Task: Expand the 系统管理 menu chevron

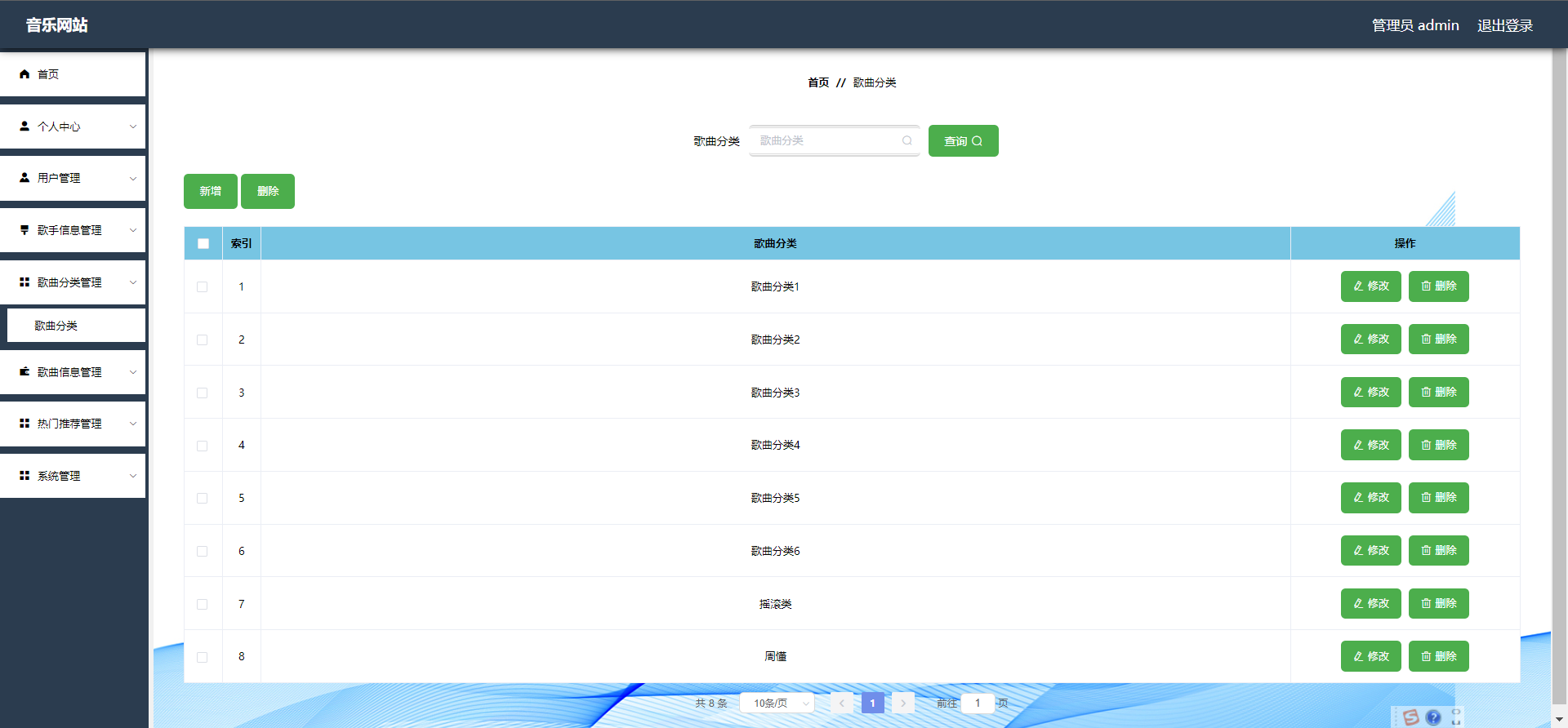Action: pyautogui.click(x=133, y=476)
